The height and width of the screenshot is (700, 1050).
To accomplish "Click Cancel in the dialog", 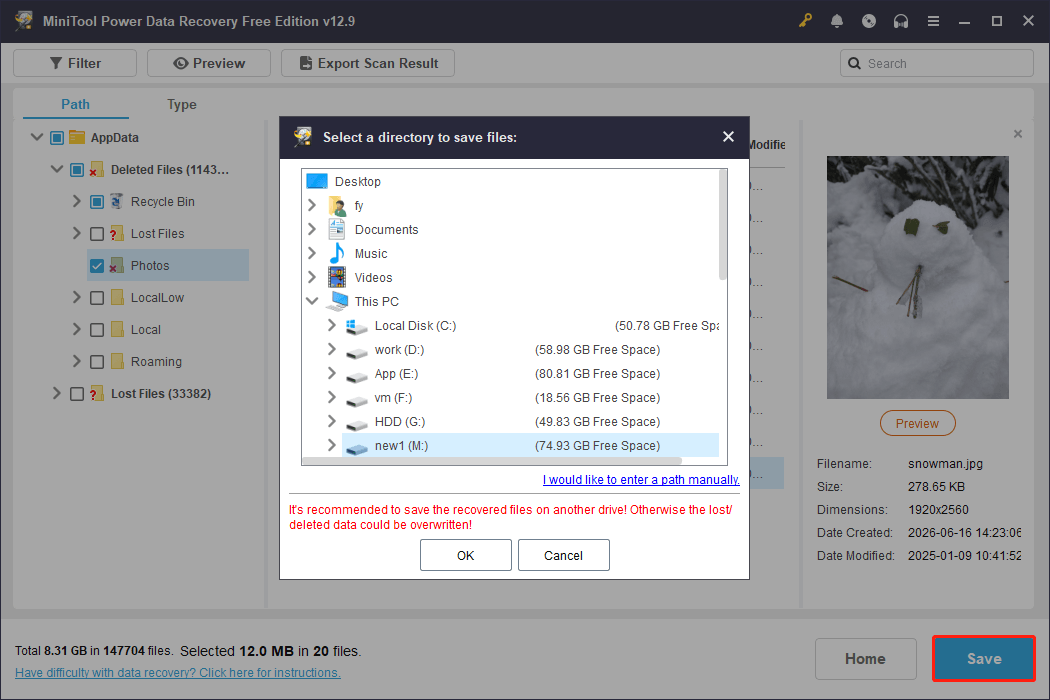I will coord(563,555).
